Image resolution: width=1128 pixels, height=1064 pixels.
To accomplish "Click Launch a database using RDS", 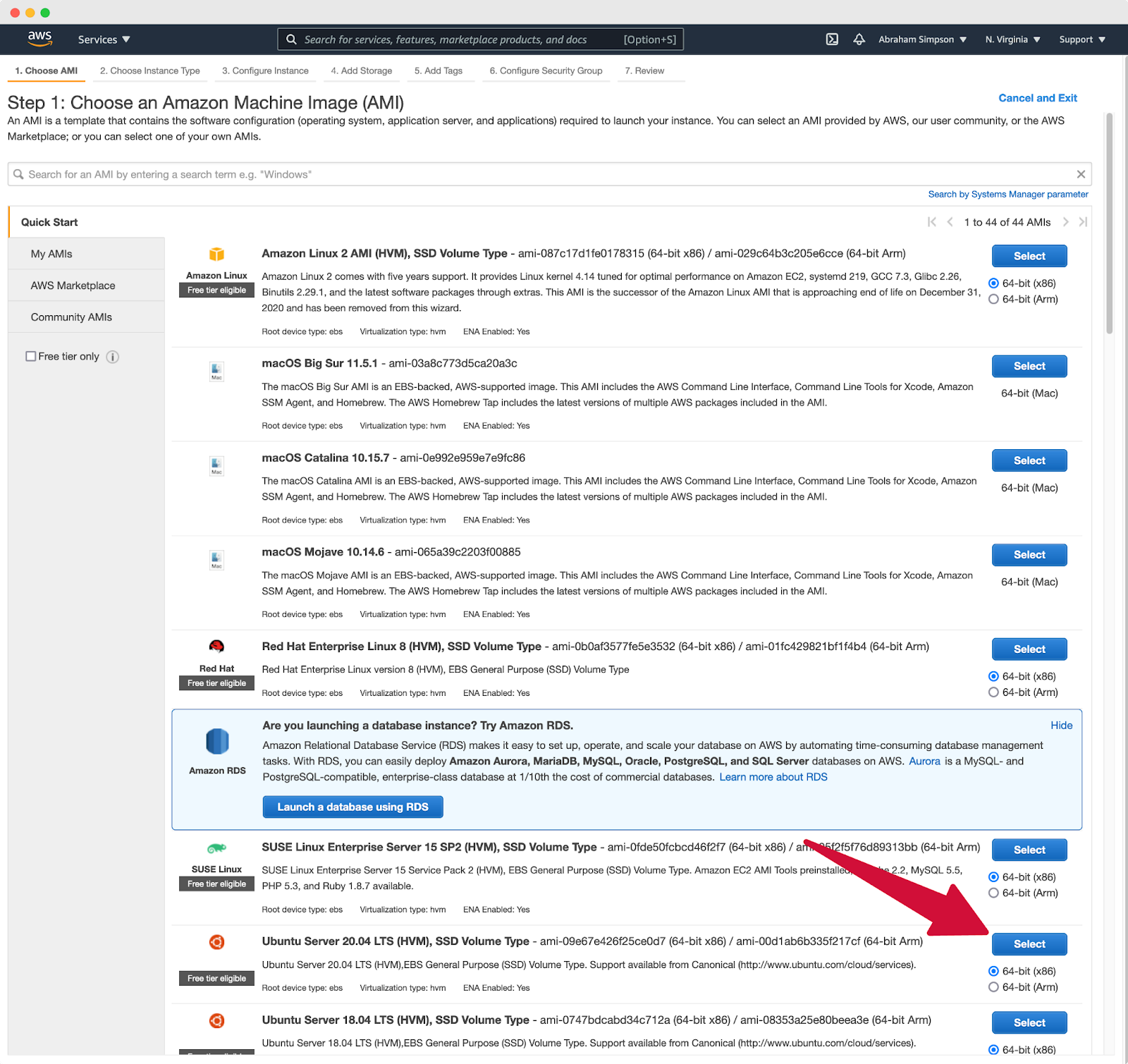I will click(352, 807).
